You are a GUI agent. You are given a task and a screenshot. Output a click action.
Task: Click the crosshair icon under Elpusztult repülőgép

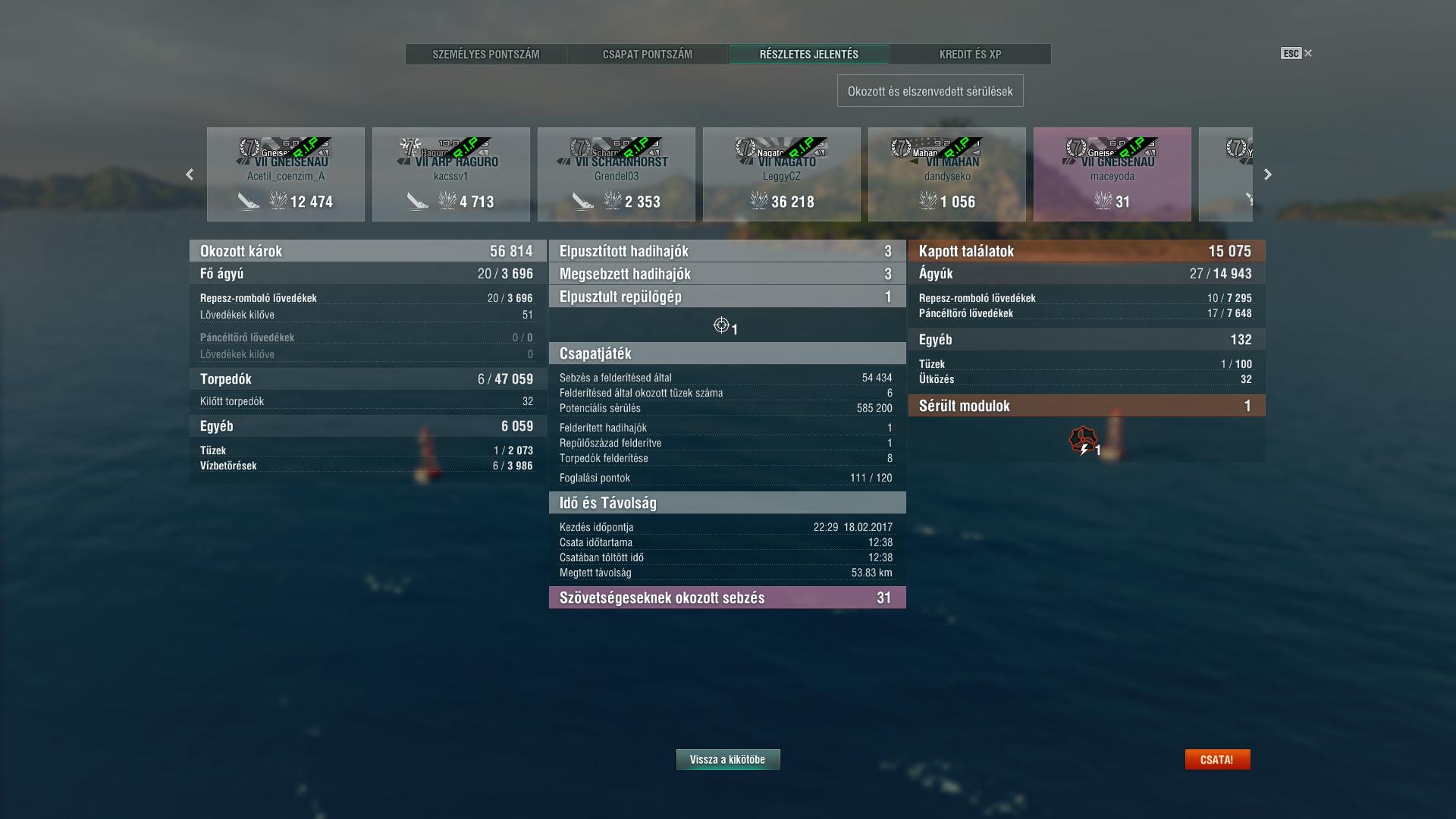pyautogui.click(x=721, y=325)
